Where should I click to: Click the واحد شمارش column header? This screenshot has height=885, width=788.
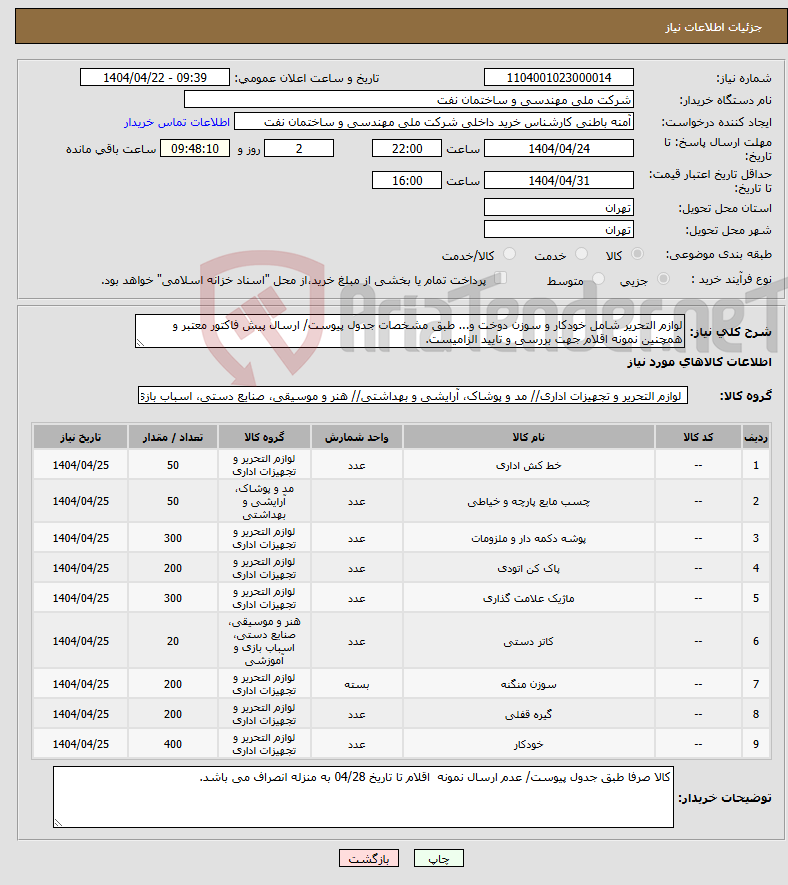(x=357, y=437)
